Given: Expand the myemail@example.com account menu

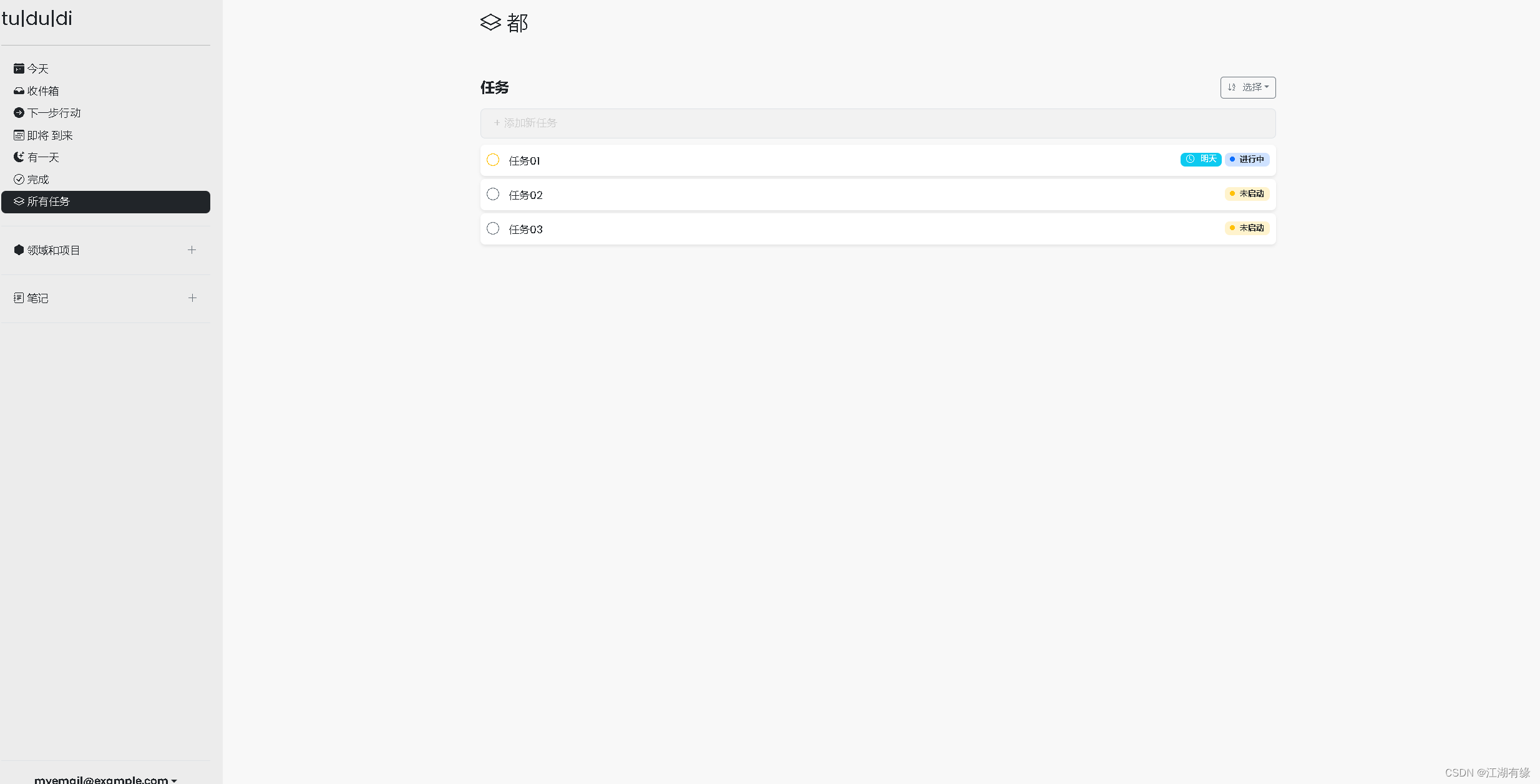Looking at the screenshot, I should (105, 779).
